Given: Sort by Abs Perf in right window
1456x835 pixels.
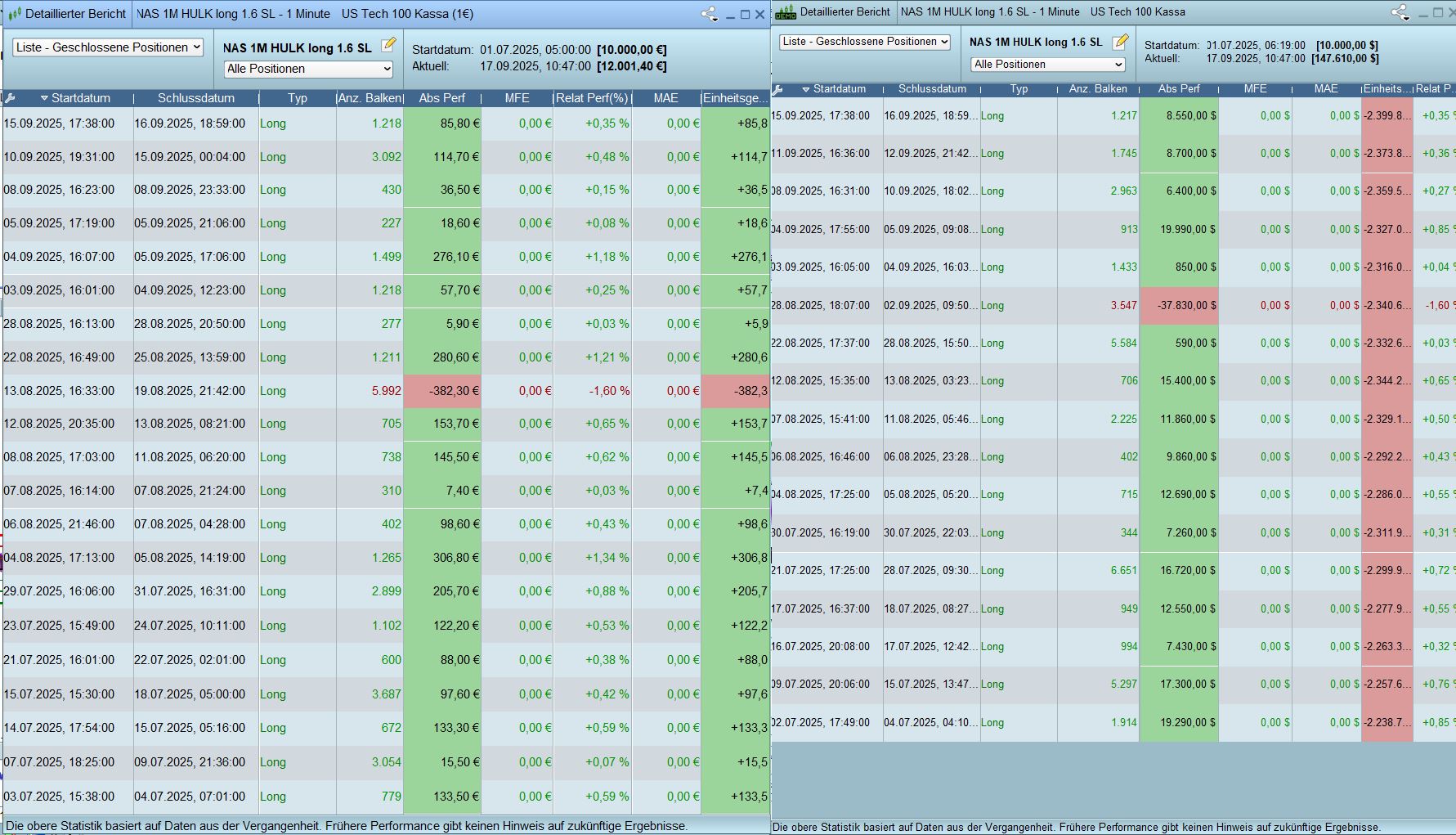Looking at the screenshot, I should [x=1179, y=89].
